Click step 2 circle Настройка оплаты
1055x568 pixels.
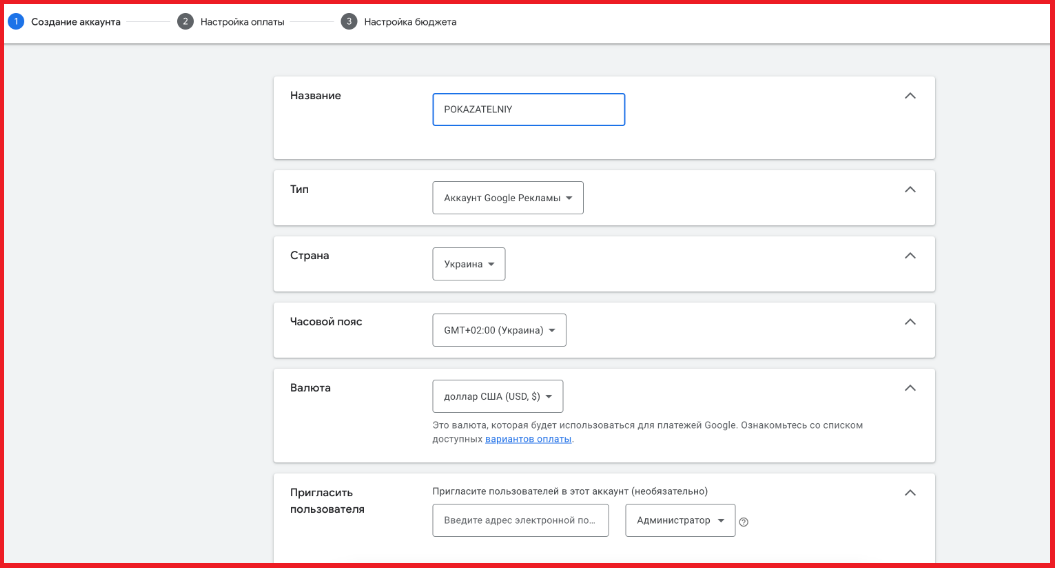tap(185, 21)
